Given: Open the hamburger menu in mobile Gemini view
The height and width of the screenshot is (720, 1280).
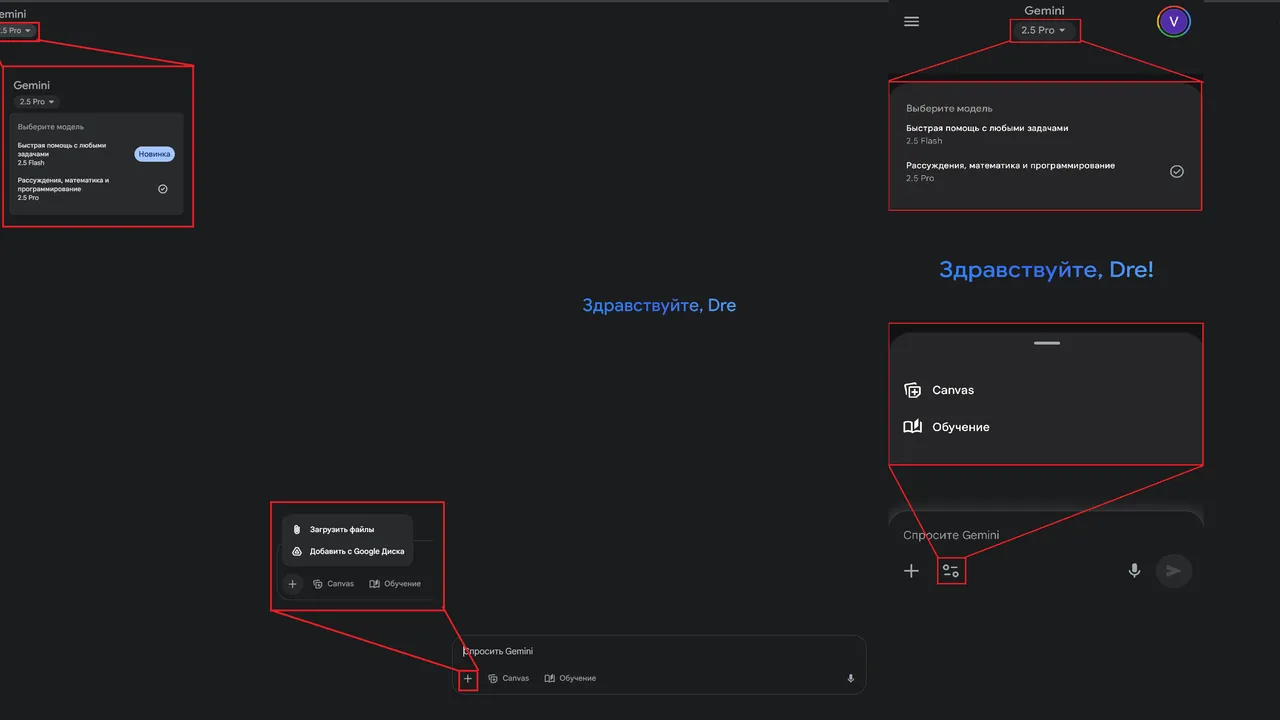Looking at the screenshot, I should click(x=911, y=21).
